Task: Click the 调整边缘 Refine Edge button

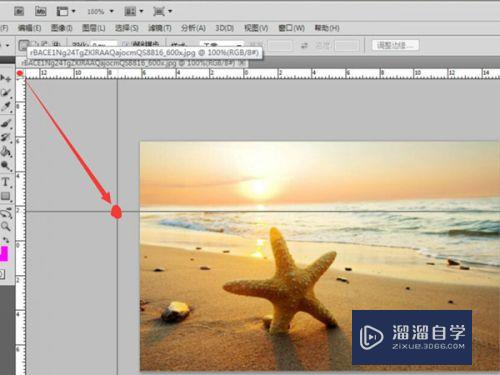Action: click(x=395, y=45)
